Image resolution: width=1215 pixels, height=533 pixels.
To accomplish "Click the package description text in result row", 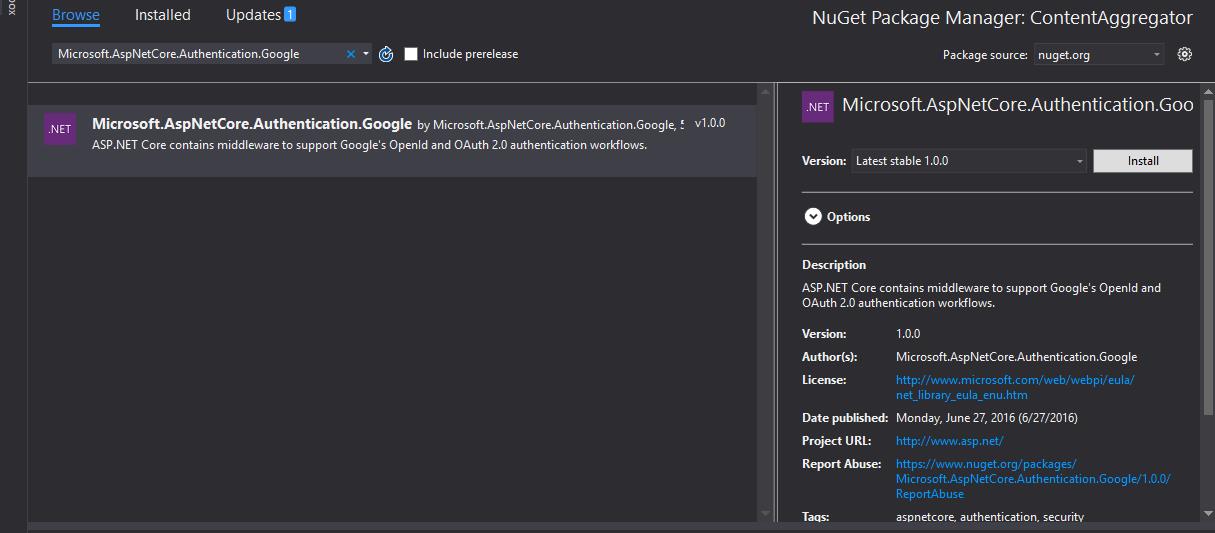I will click(369, 145).
